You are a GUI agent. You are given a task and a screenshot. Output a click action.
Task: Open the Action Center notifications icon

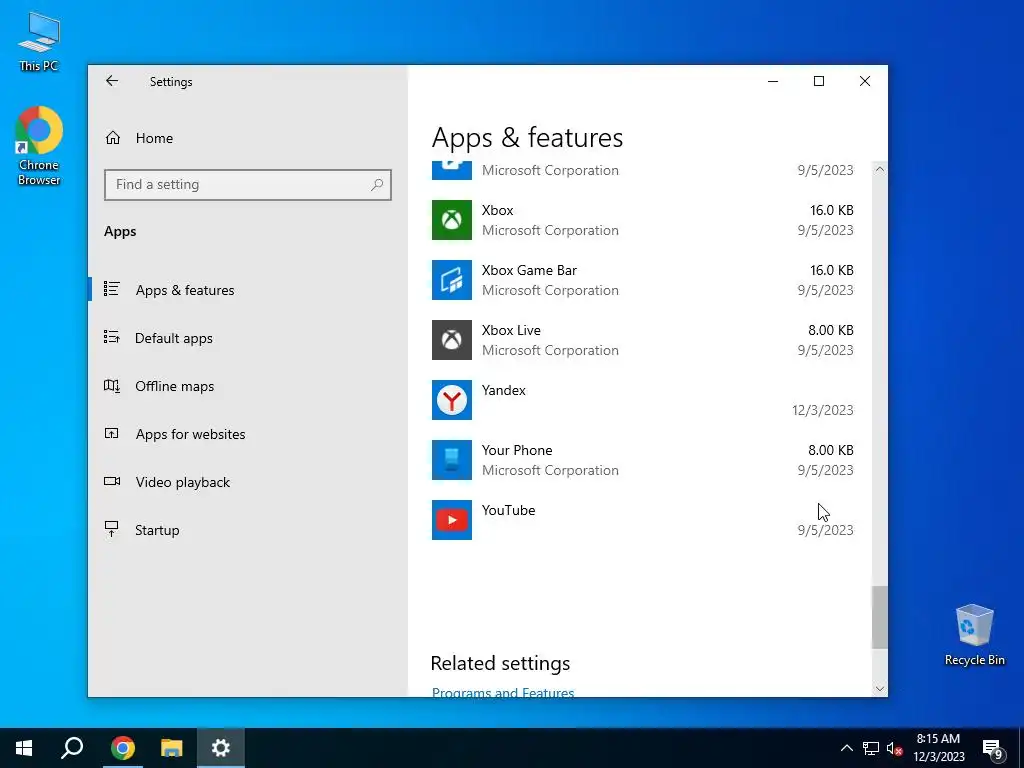993,749
